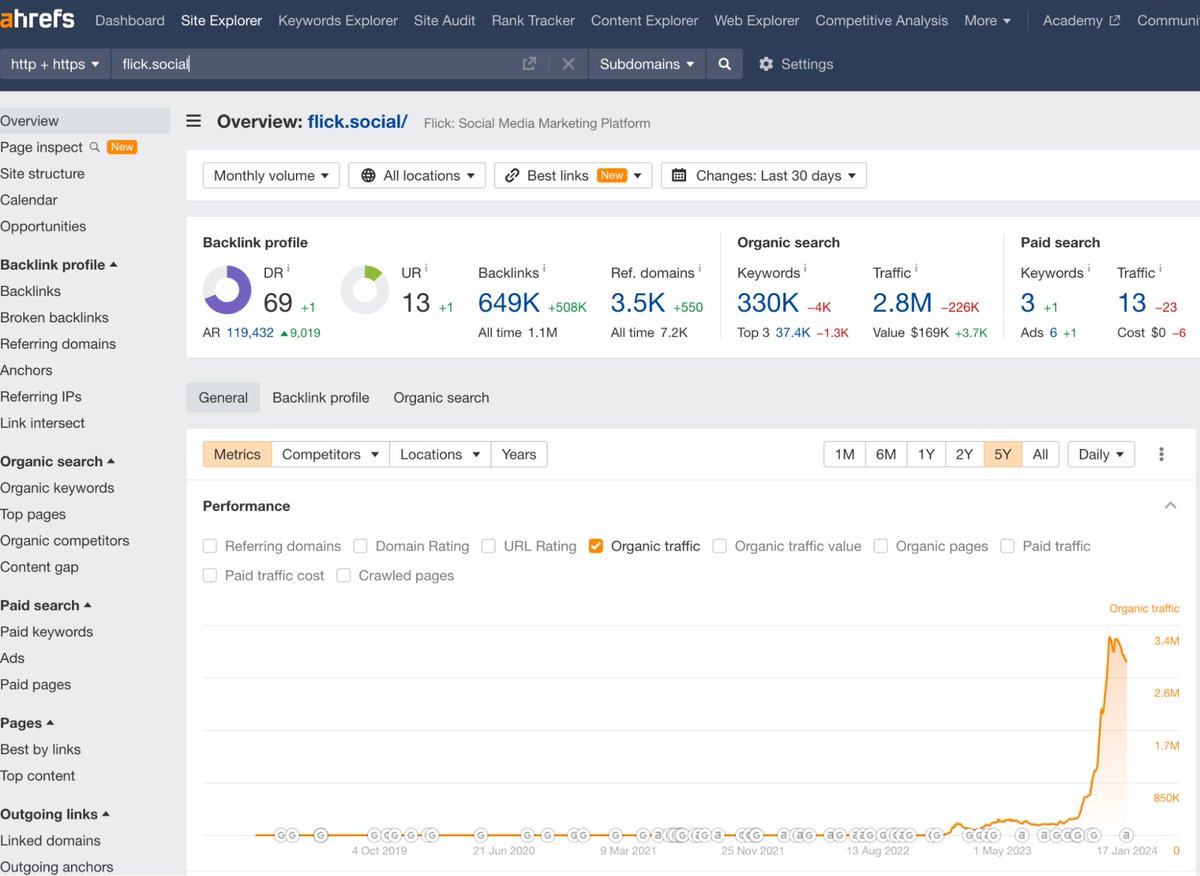Click magnifier icon next to Page inspect
Screen dimensions: 1200x876
(95, 147)
